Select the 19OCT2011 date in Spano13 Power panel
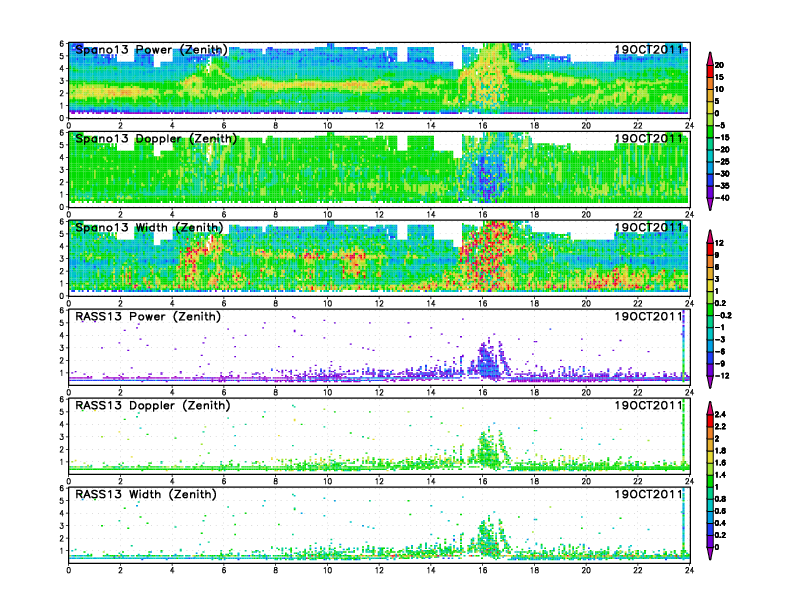The width and height of the screenshot is (792, 612). pos(648,49)
